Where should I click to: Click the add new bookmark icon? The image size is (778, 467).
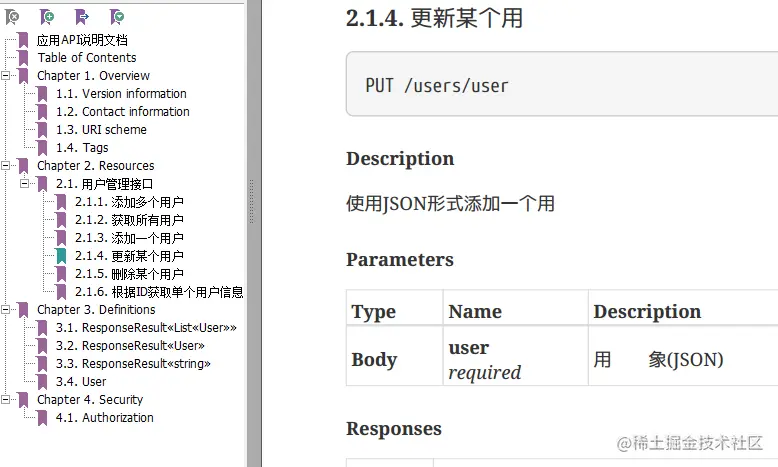tap(47, 17)
